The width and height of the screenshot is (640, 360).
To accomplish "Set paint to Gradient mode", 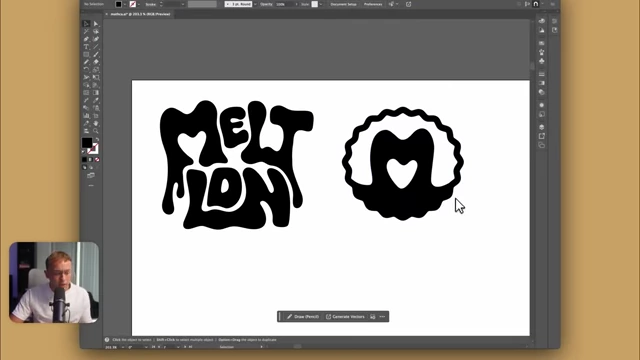I will point(91,159).
